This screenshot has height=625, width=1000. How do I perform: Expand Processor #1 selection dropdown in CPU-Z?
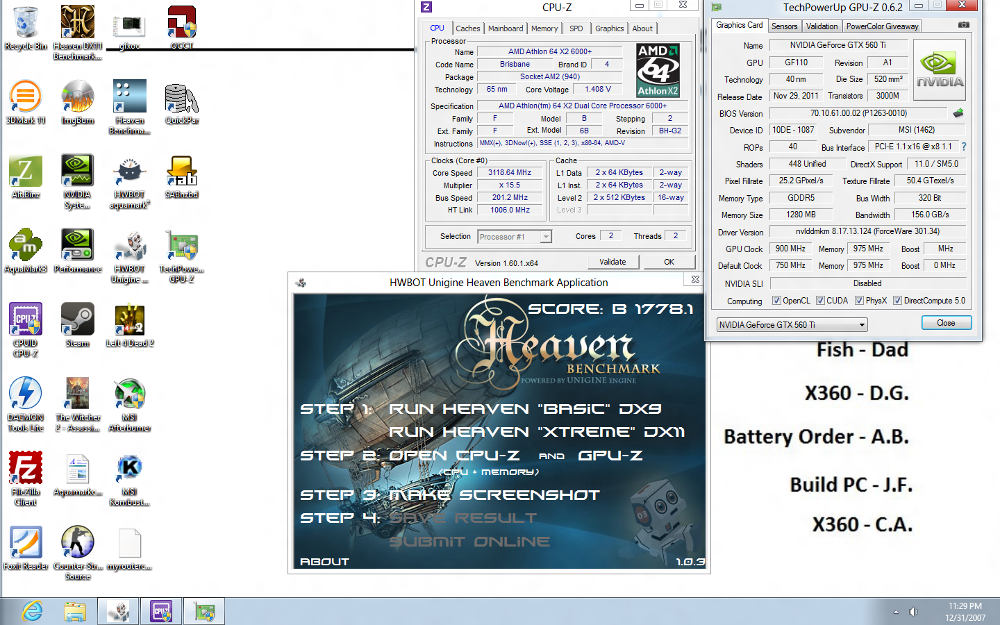coord(546,237)
